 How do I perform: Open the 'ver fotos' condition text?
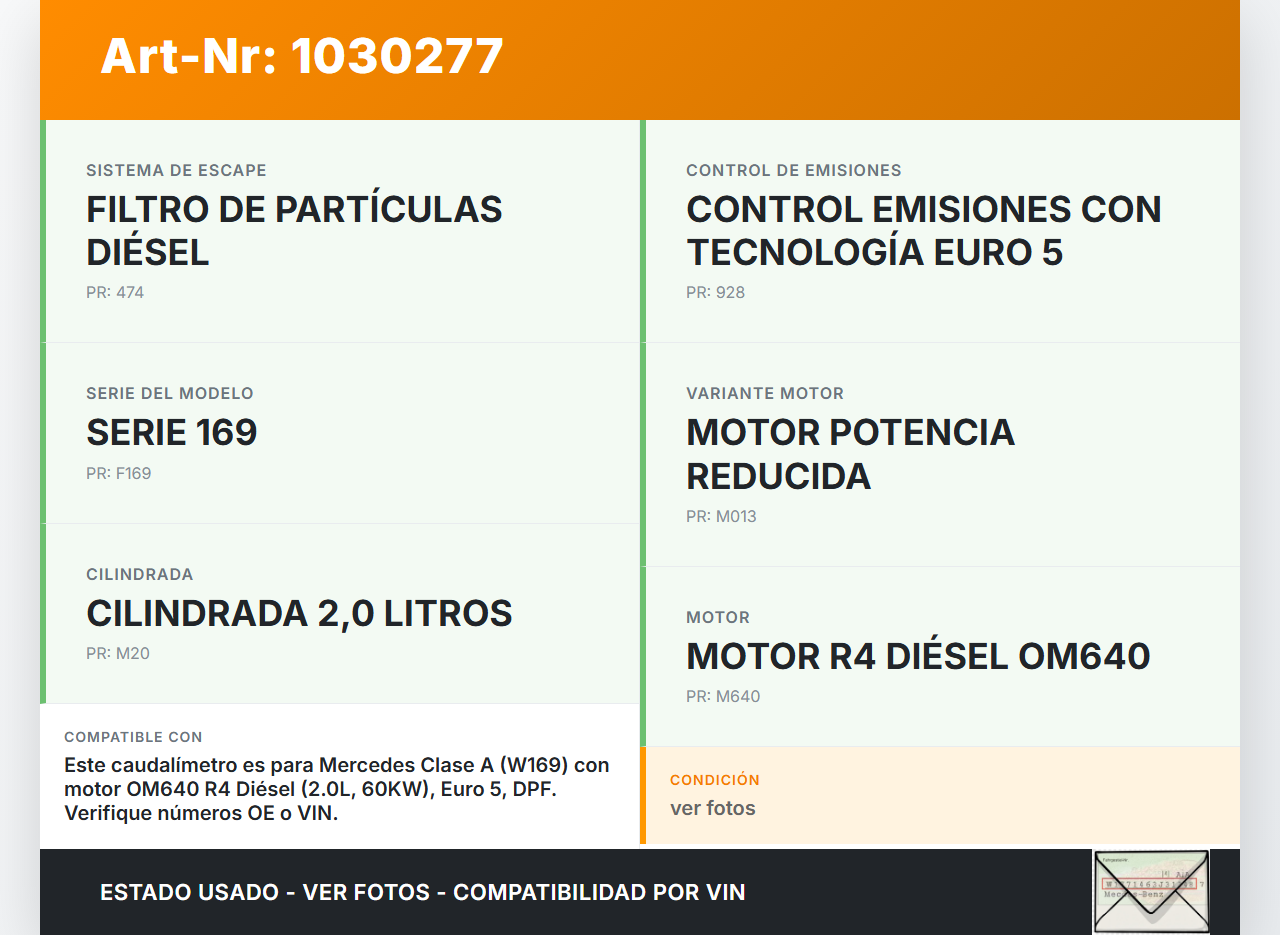tap(713, 808)
